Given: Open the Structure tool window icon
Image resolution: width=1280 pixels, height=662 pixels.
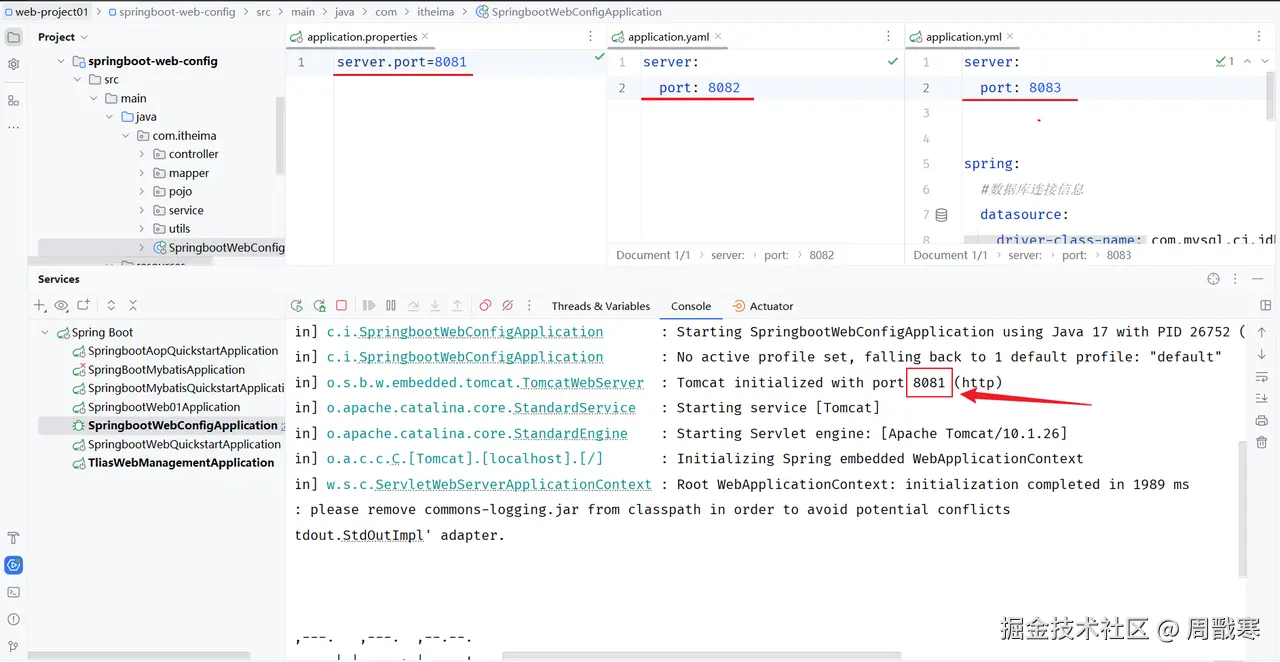Looking at the screenshot, I should 13,101.
